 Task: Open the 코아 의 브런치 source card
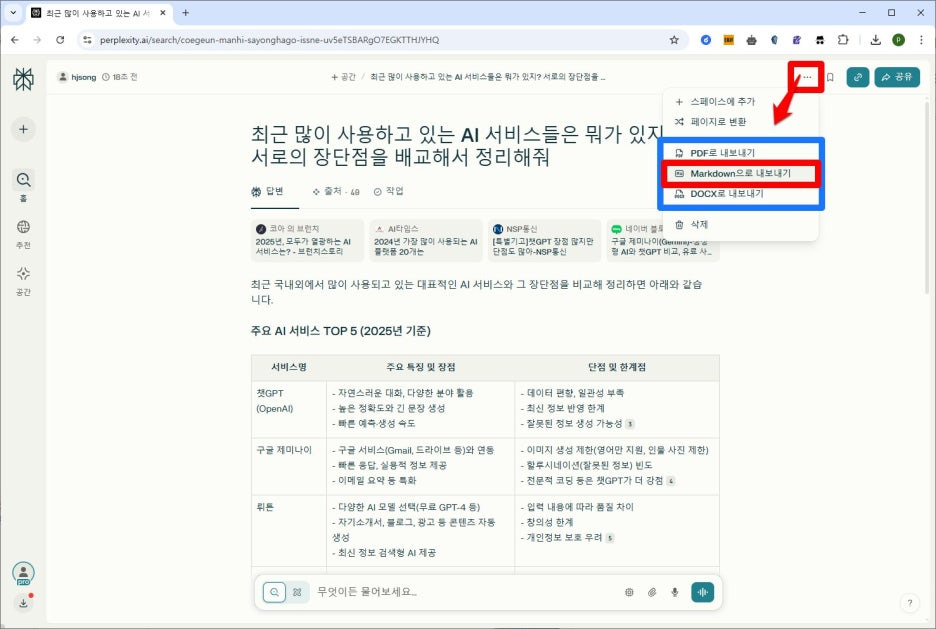(307, 240)
